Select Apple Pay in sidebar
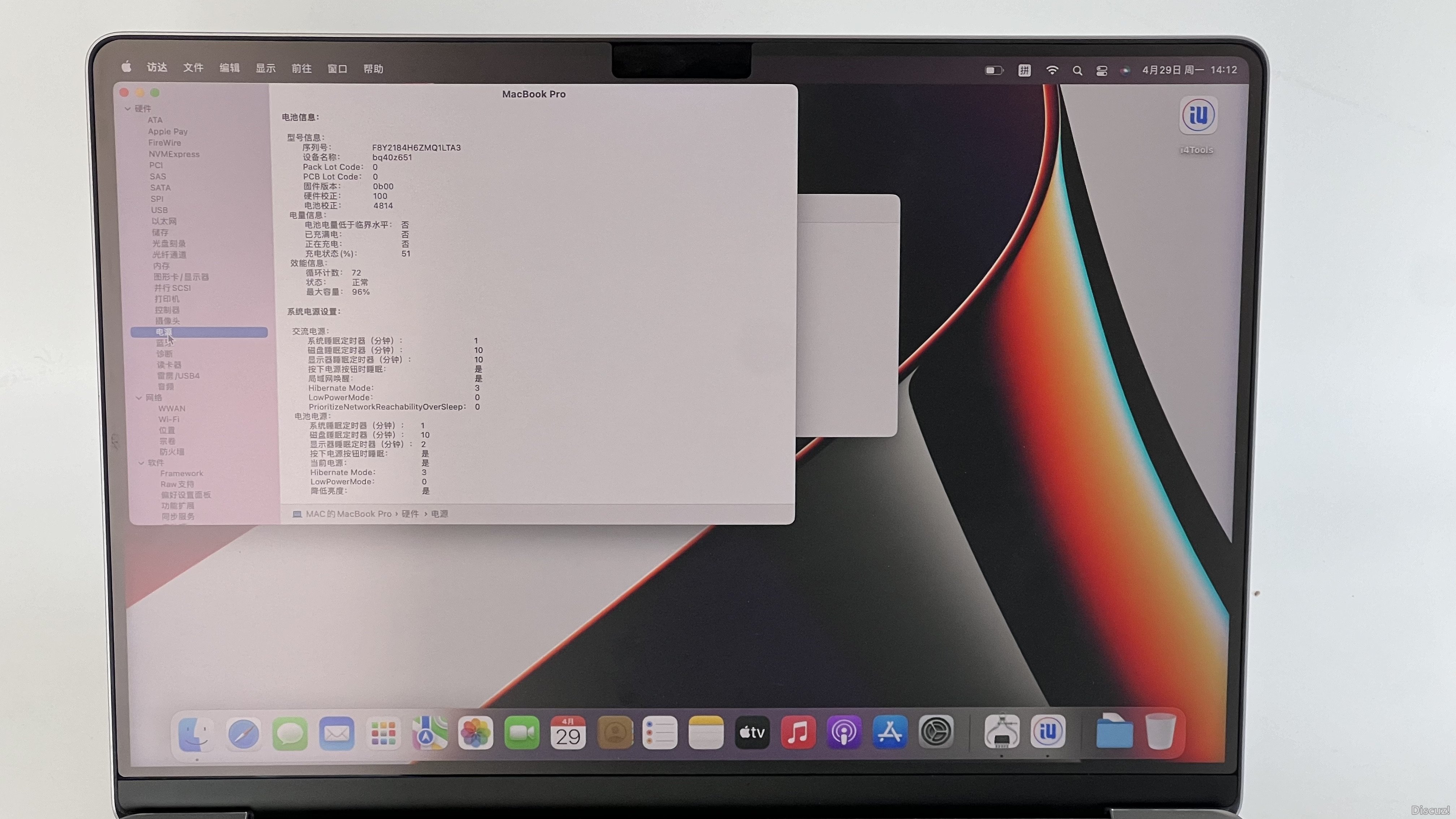 tap(167, 132)
